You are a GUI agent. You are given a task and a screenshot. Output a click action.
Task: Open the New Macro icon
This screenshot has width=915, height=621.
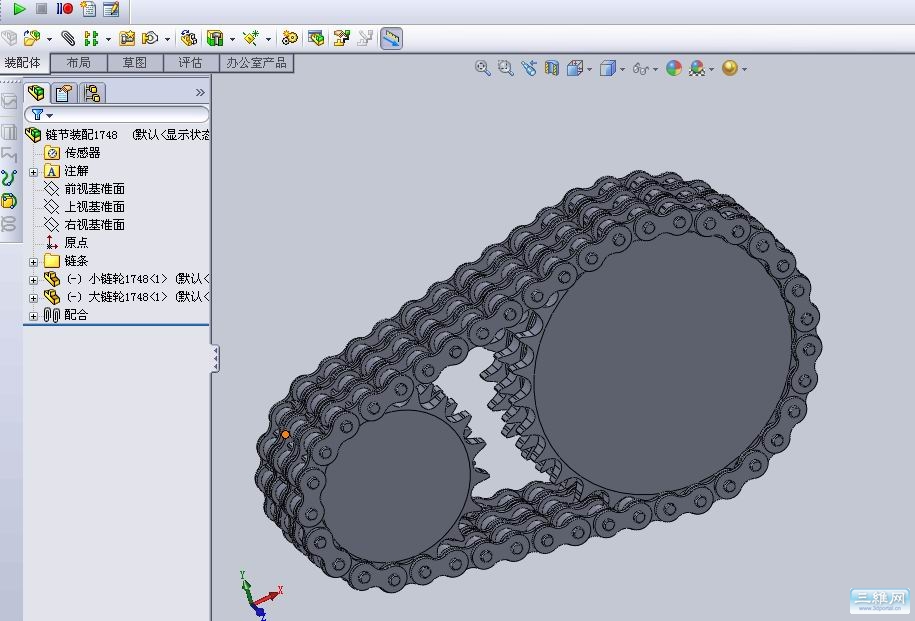[x=88, y=9]
